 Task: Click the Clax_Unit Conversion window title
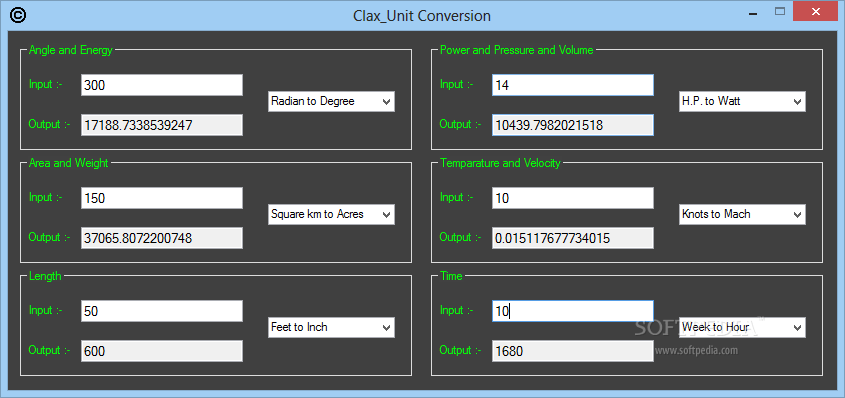(x=422, y=16)
